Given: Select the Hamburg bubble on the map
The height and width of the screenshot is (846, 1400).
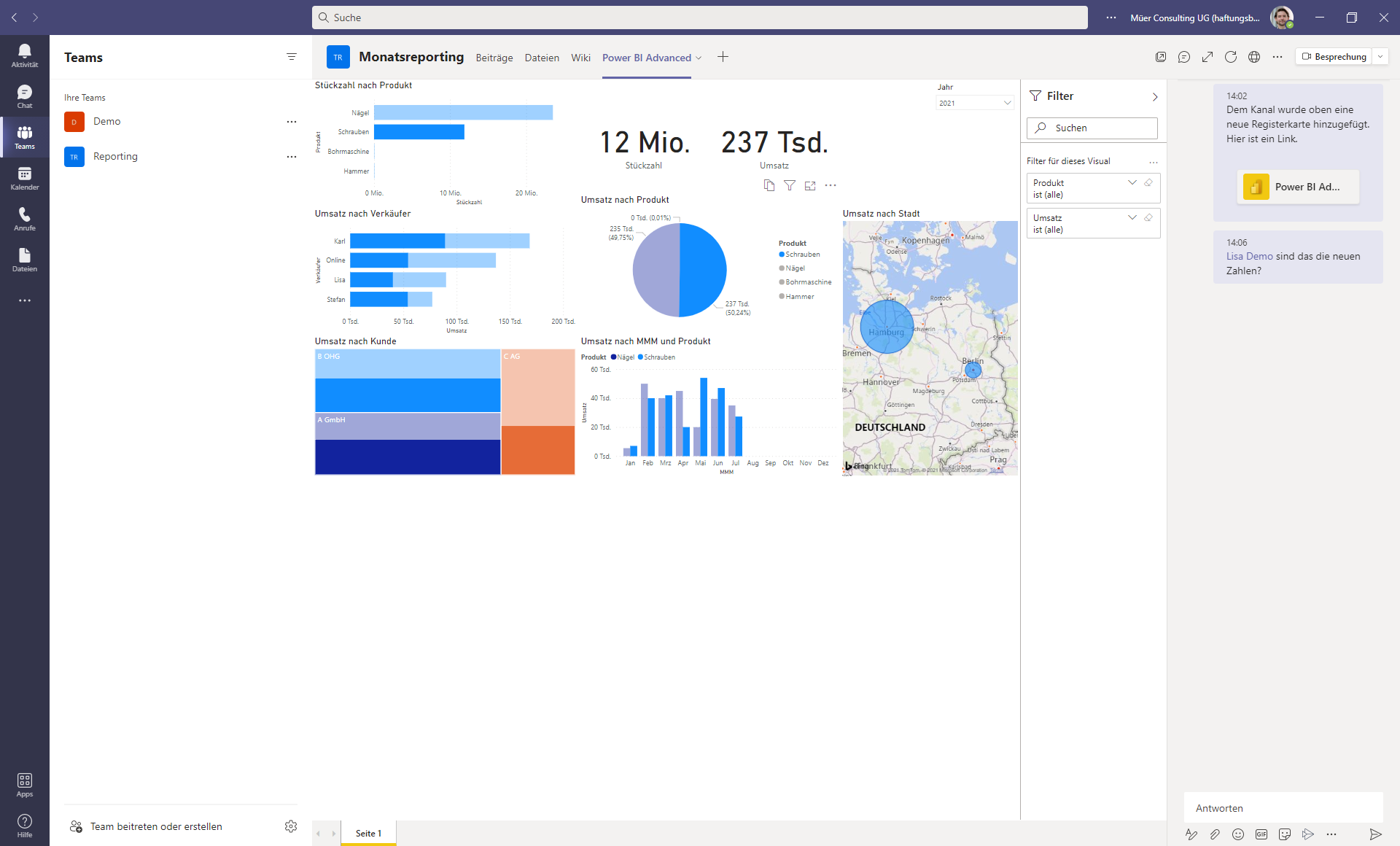Looking at the screenshot, I should (x=887, y=327).
